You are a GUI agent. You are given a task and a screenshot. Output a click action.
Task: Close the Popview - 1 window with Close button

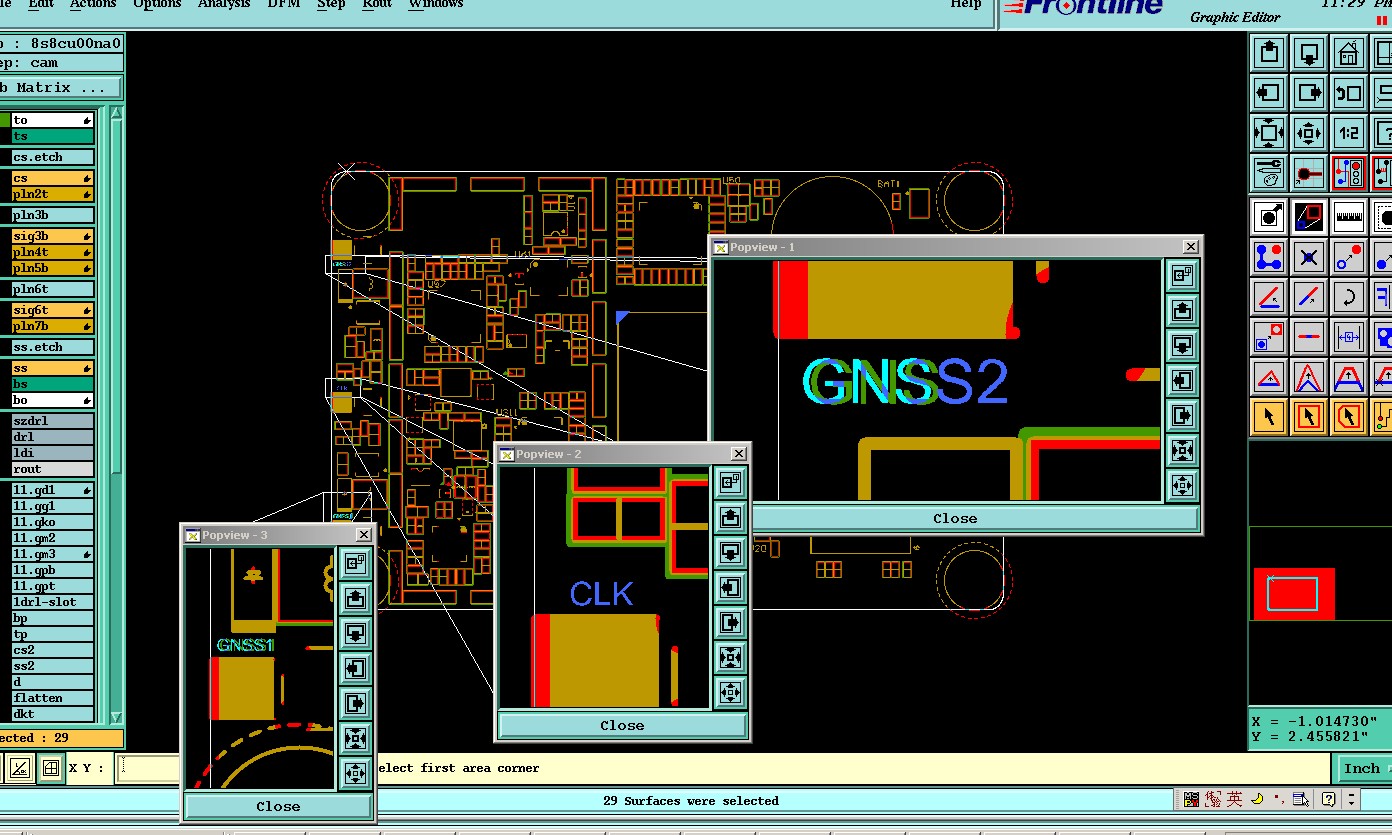click(x=955, y=518)
